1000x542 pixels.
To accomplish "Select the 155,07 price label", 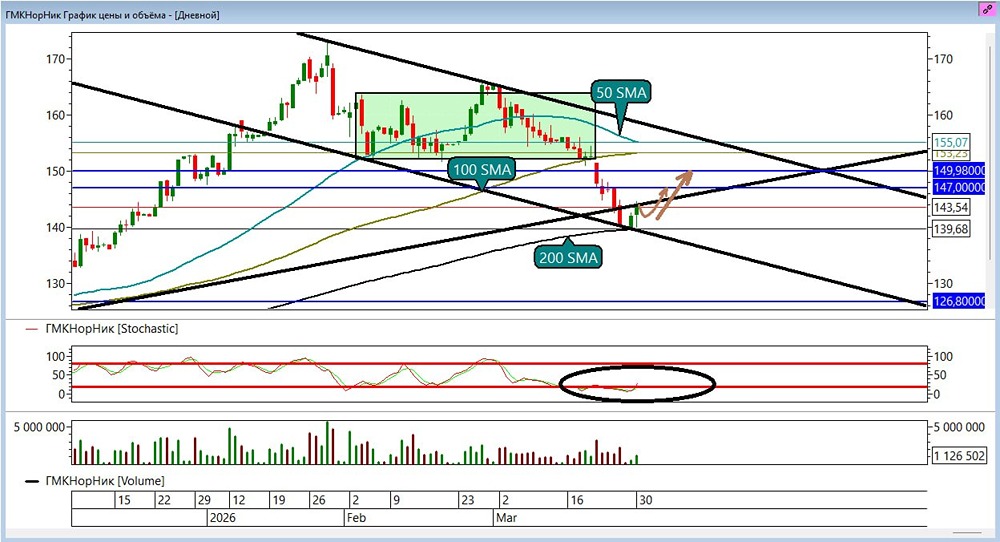I will (950, 142).
